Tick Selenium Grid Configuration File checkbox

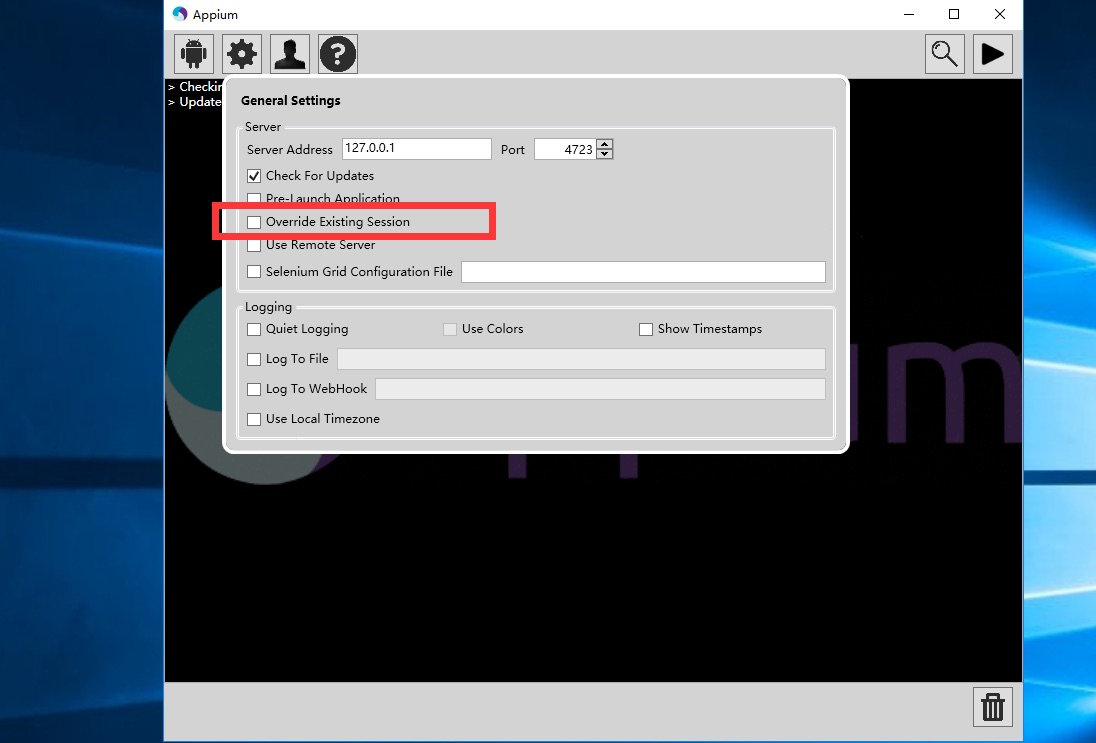[254, 271]
